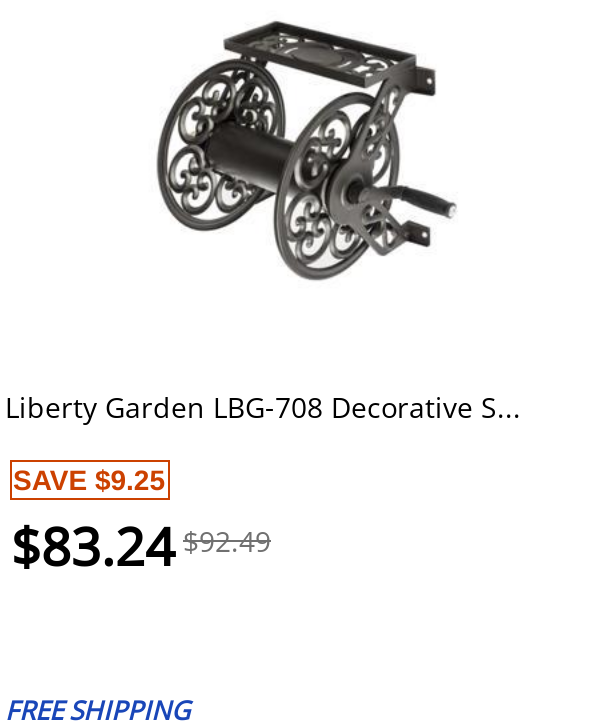Click the Liberty Garden brand name
The image size is (610, 728).
(x=104, y=409)
